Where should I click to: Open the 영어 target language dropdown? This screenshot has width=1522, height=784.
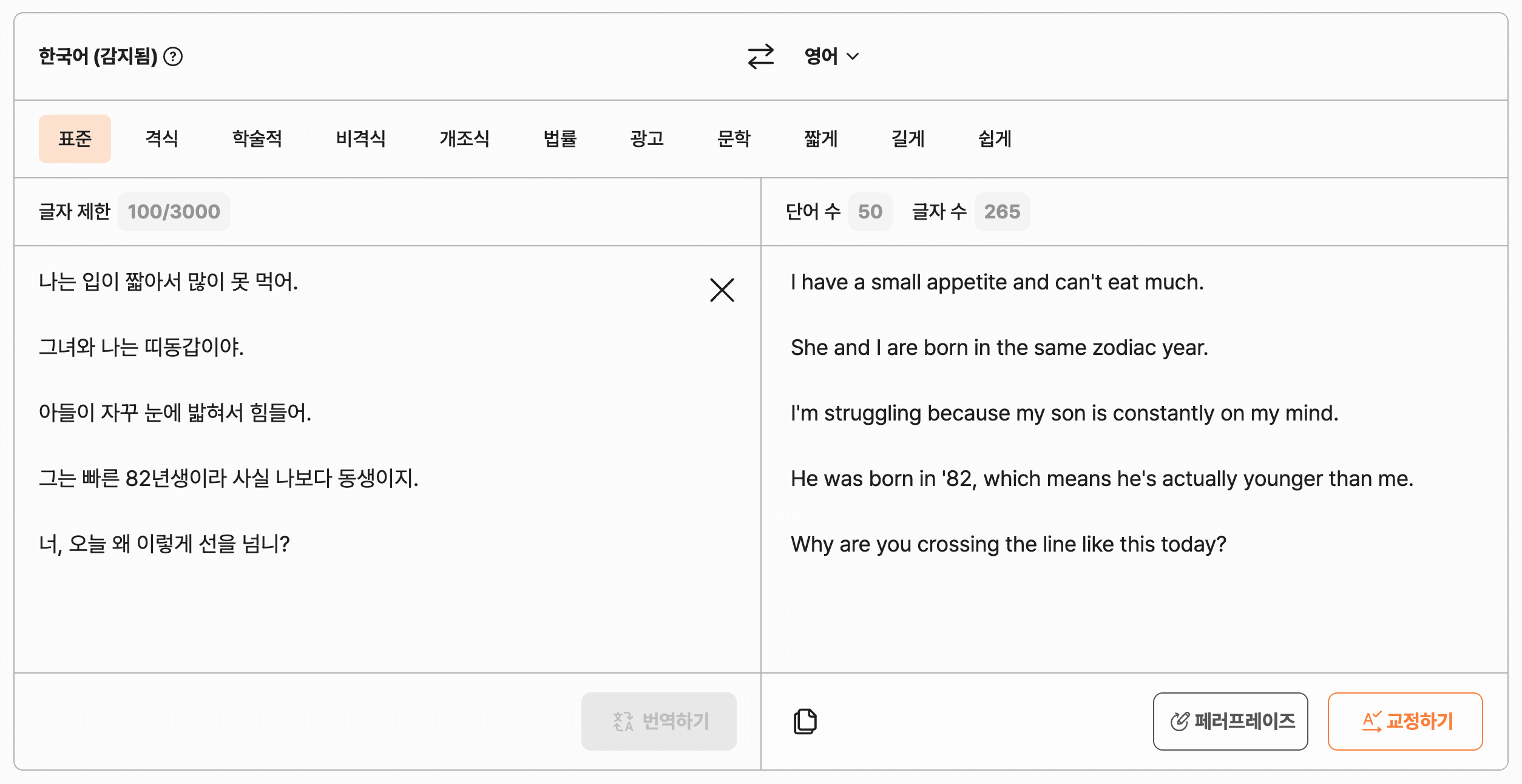[x=831, y=56]
